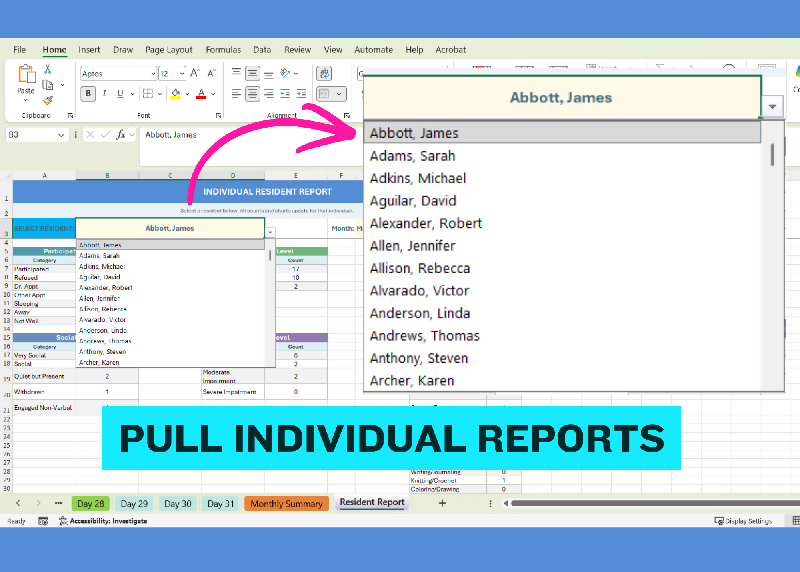This screenshot has width=800, height=572.
Task: Apply the yellow Fill Color swatch
Action: 176,94
